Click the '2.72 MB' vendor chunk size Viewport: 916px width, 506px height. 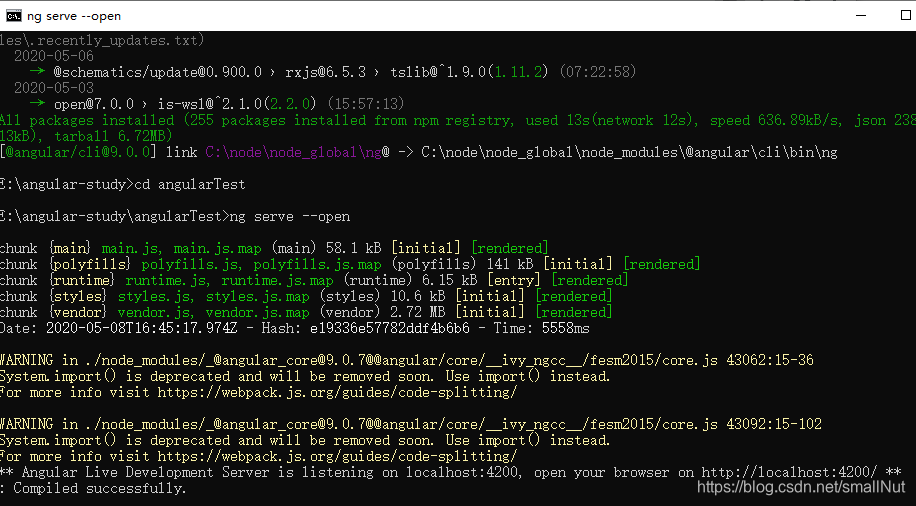click(x=418, y=312)
